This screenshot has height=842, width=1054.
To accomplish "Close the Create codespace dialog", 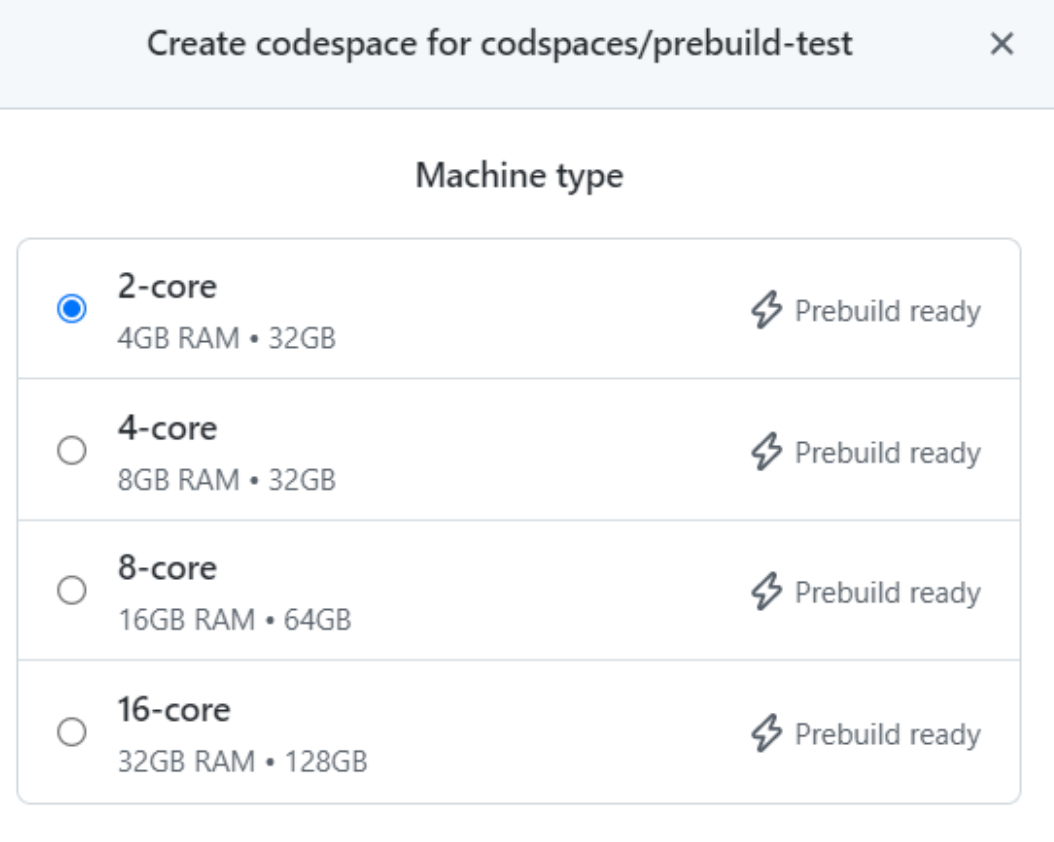I will [1001, 44].
